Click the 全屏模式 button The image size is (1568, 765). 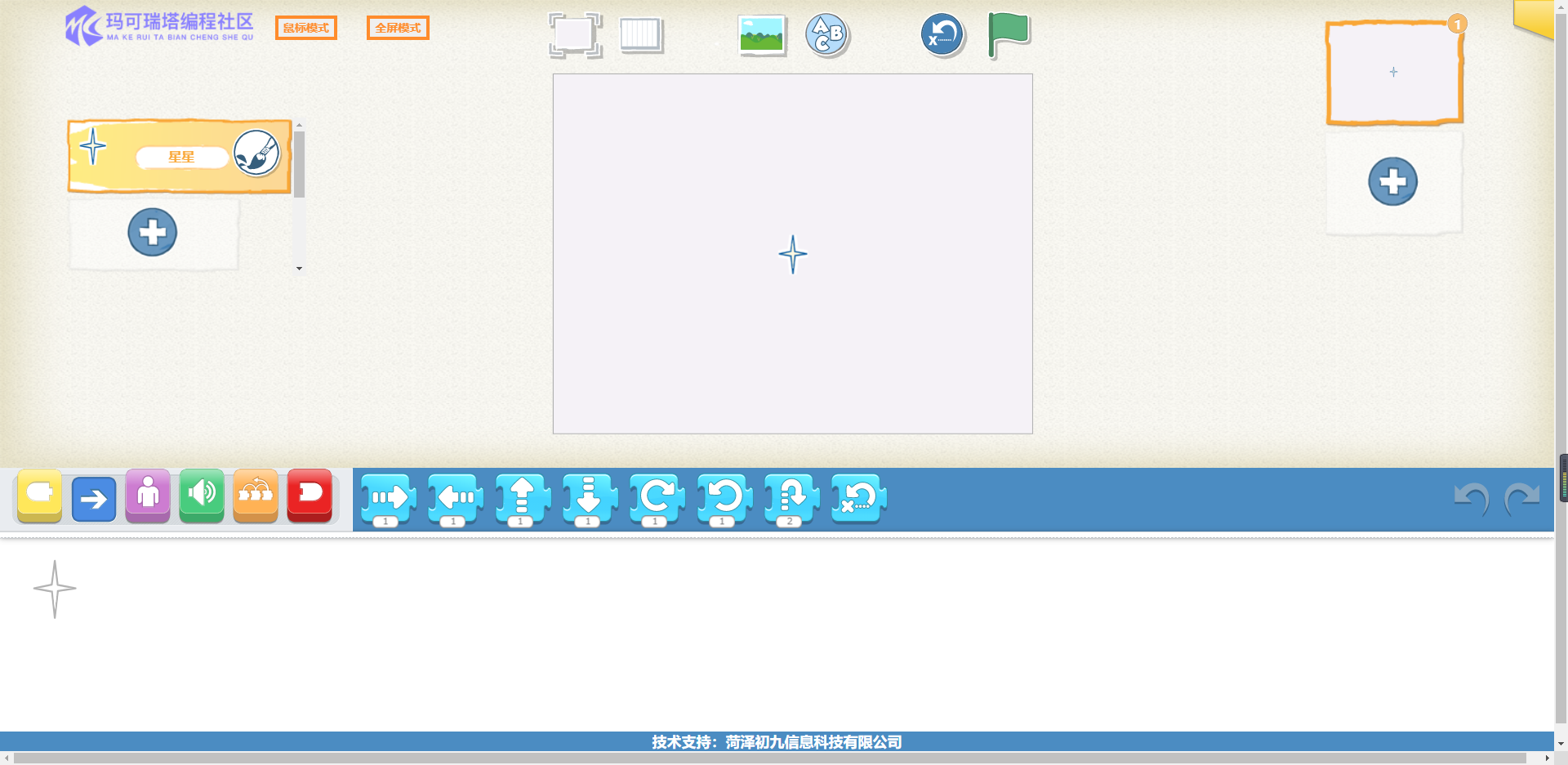coord(398,28)
